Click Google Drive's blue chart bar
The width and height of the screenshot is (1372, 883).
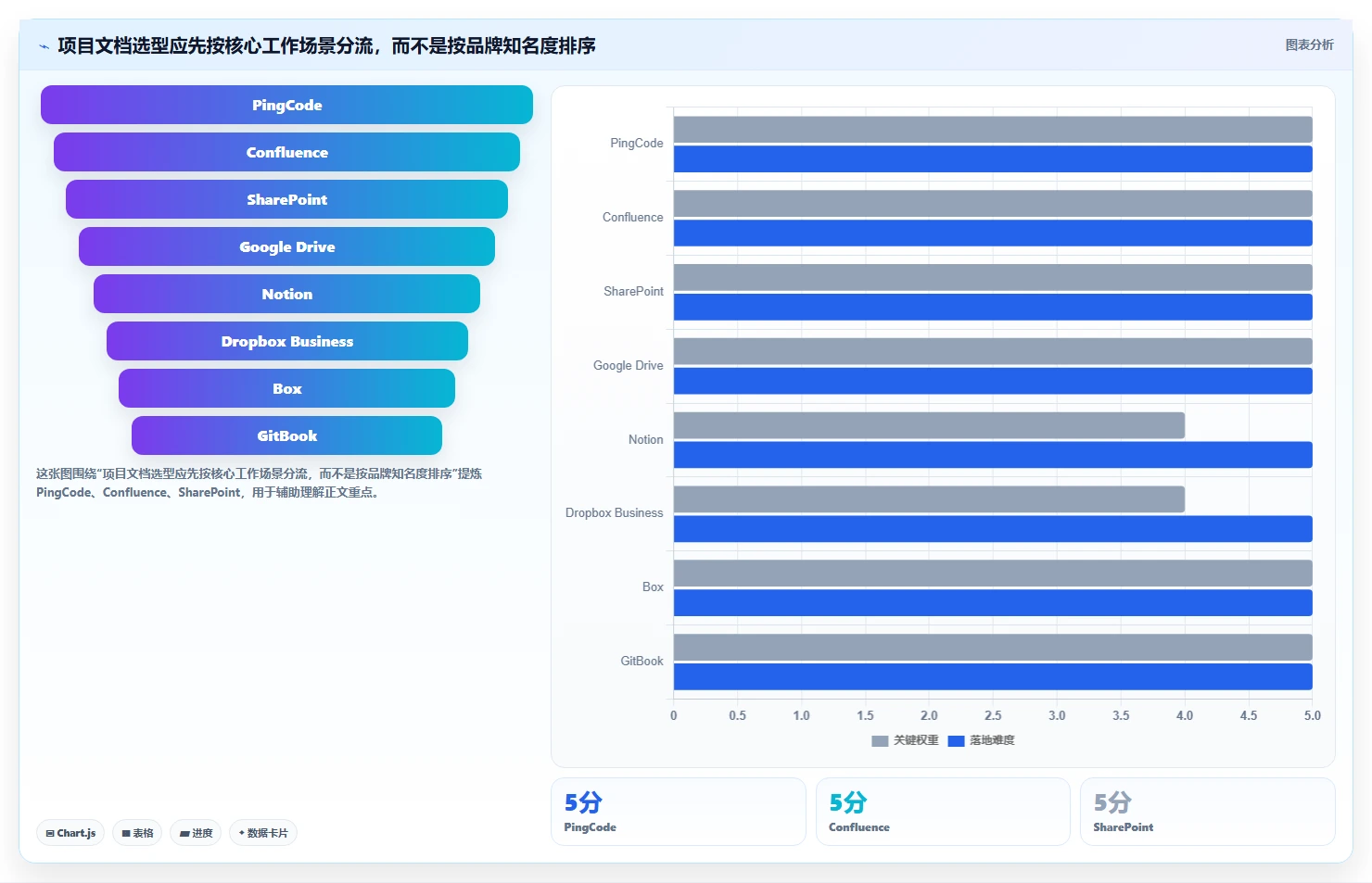[993, 381]
